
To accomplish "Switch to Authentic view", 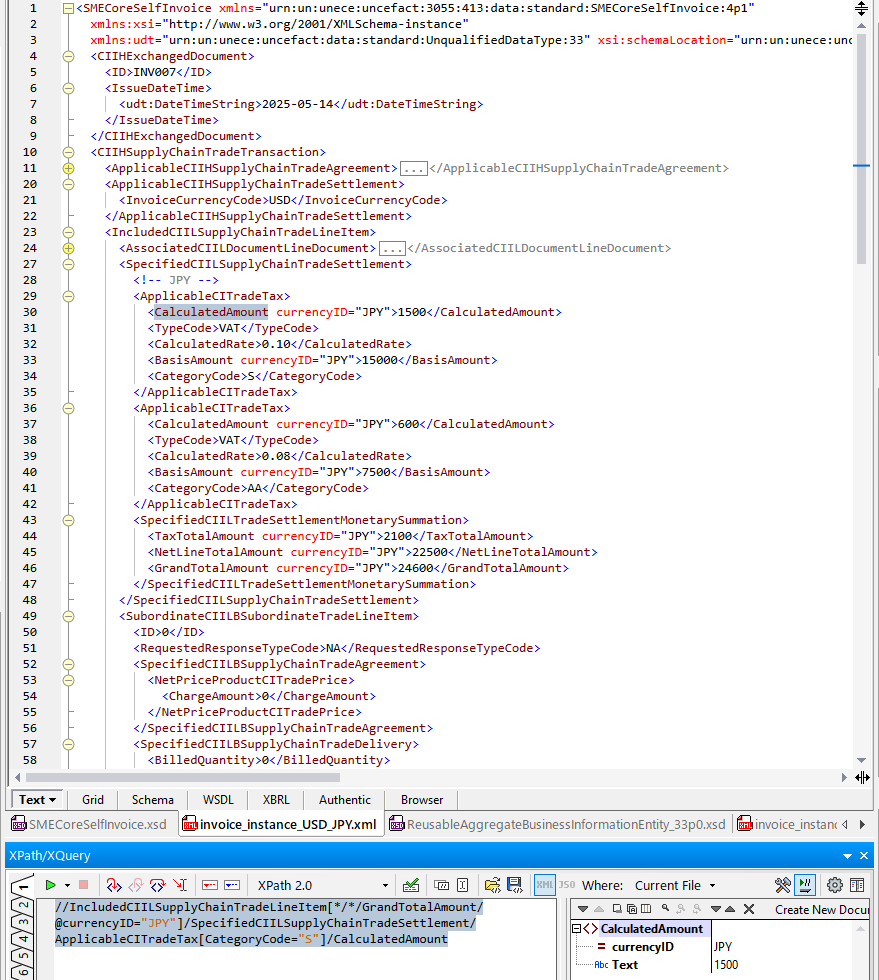I will [344, 800].
